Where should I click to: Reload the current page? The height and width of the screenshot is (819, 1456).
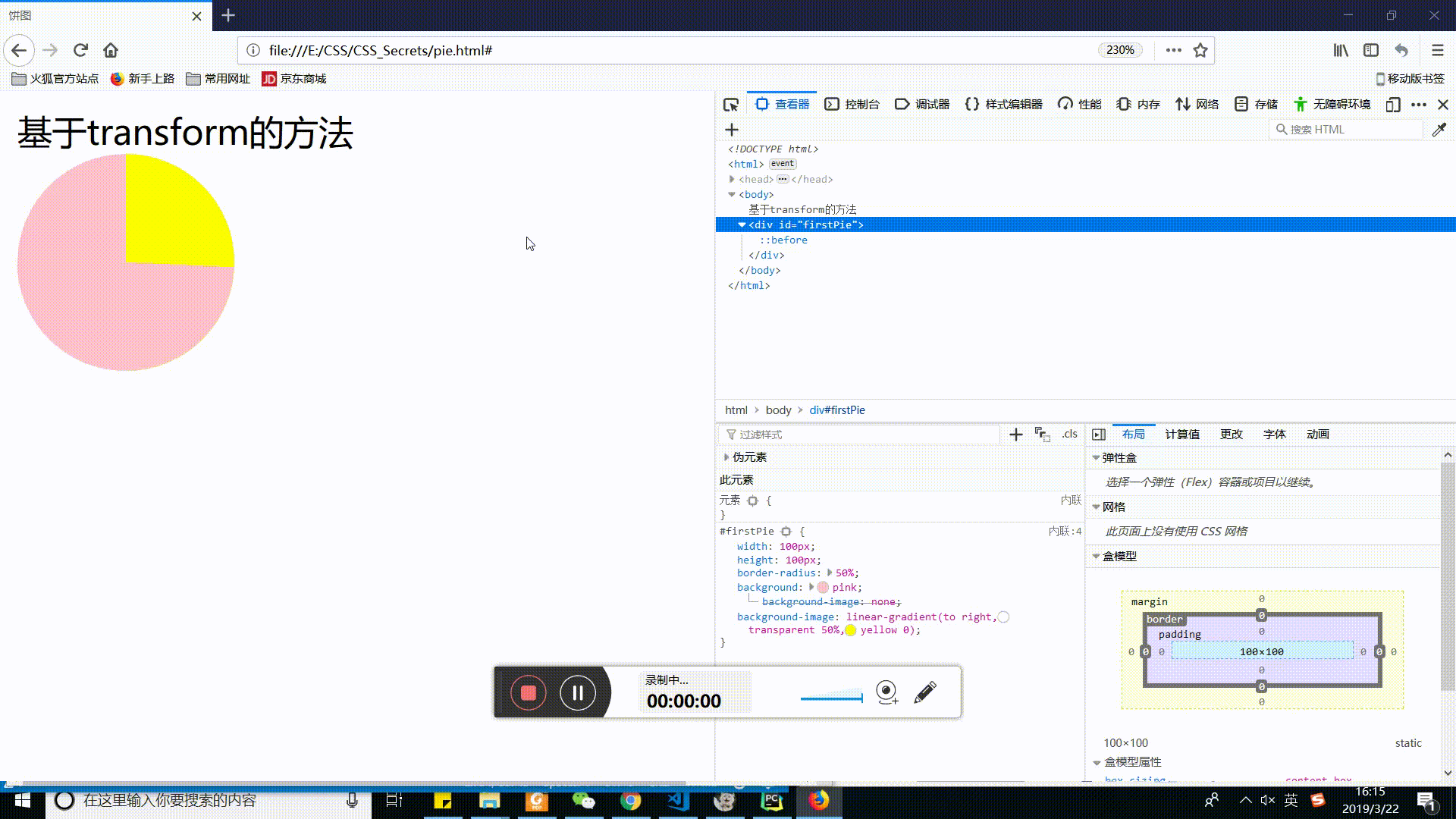(x=80, y=50)
